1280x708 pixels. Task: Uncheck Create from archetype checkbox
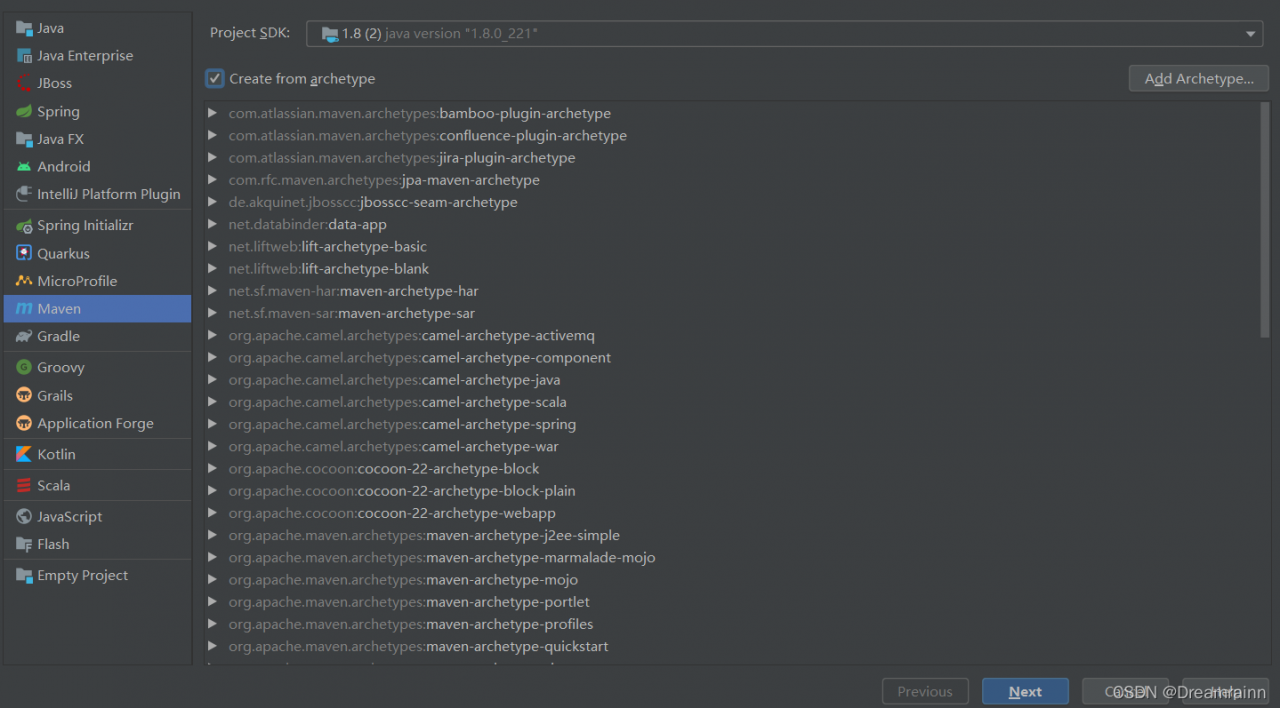pos(215,78)
